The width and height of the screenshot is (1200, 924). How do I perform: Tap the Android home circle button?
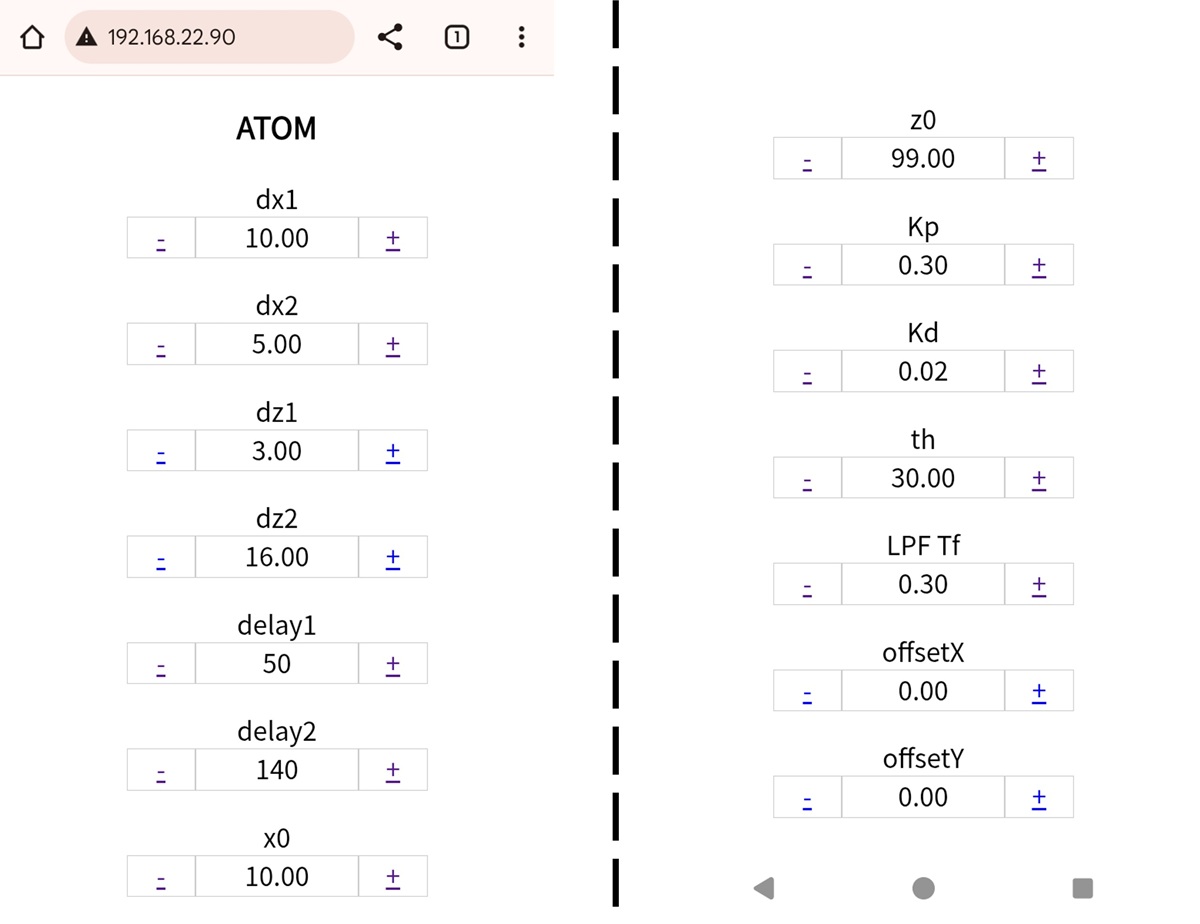coord(923,888)
